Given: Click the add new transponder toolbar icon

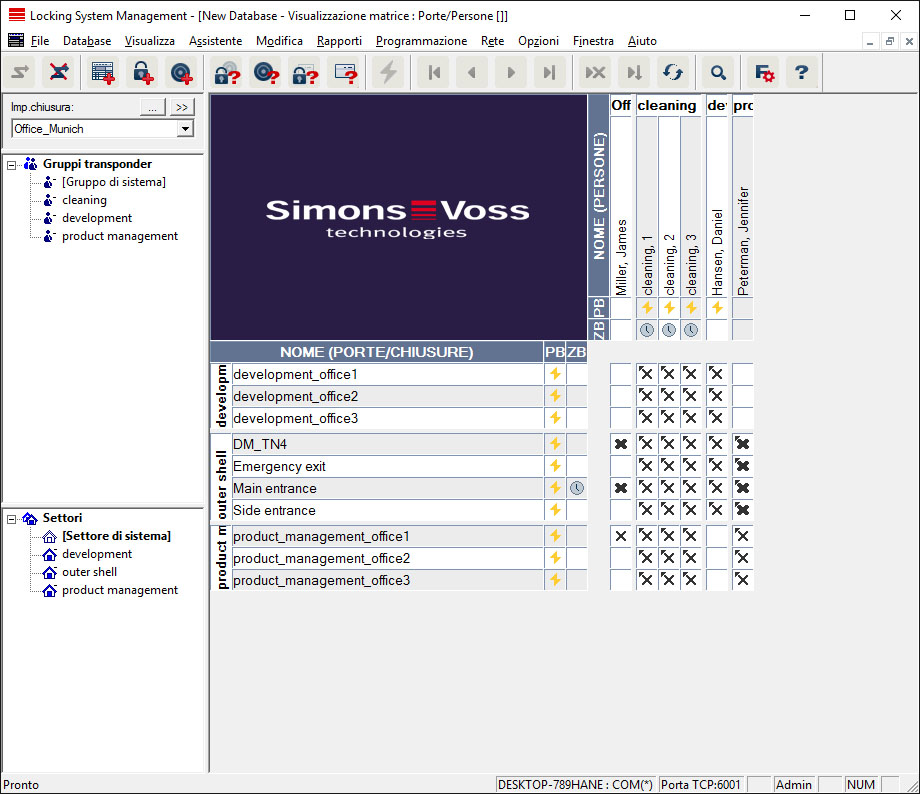Looking at the screenshot, I should click(181, 72).
